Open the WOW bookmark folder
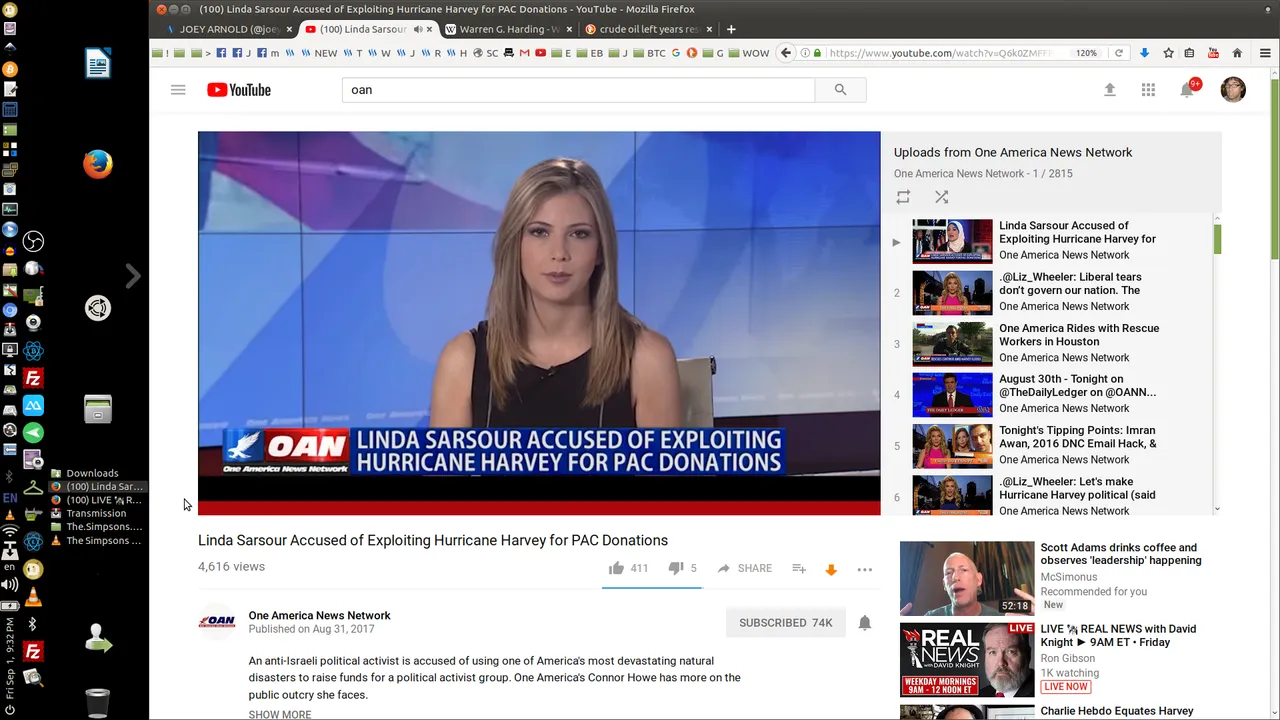This screenshot has width=1280, height=720. (749, 53)
